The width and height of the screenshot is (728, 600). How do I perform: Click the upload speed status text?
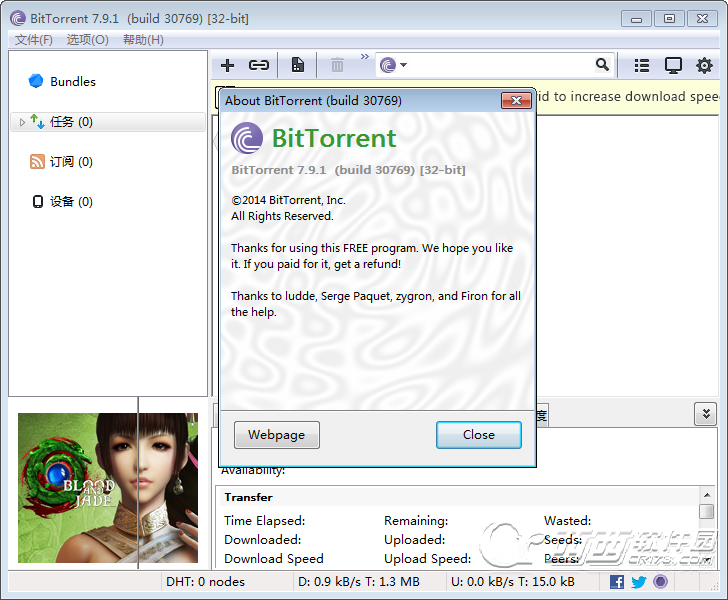(513, 581)
